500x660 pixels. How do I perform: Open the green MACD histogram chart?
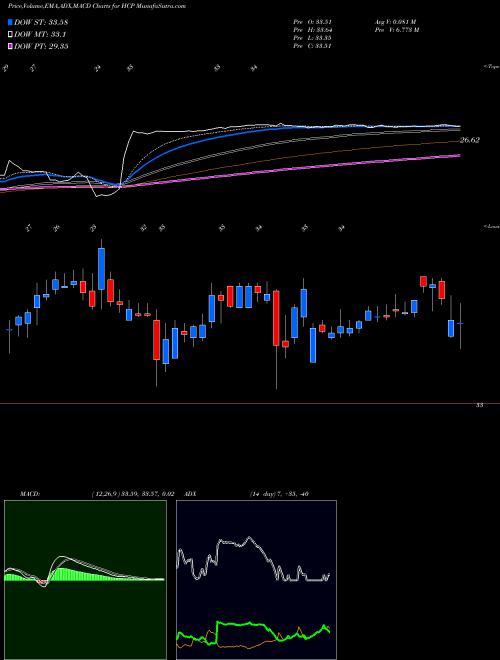pyautogui.click(x=85, y=580)
